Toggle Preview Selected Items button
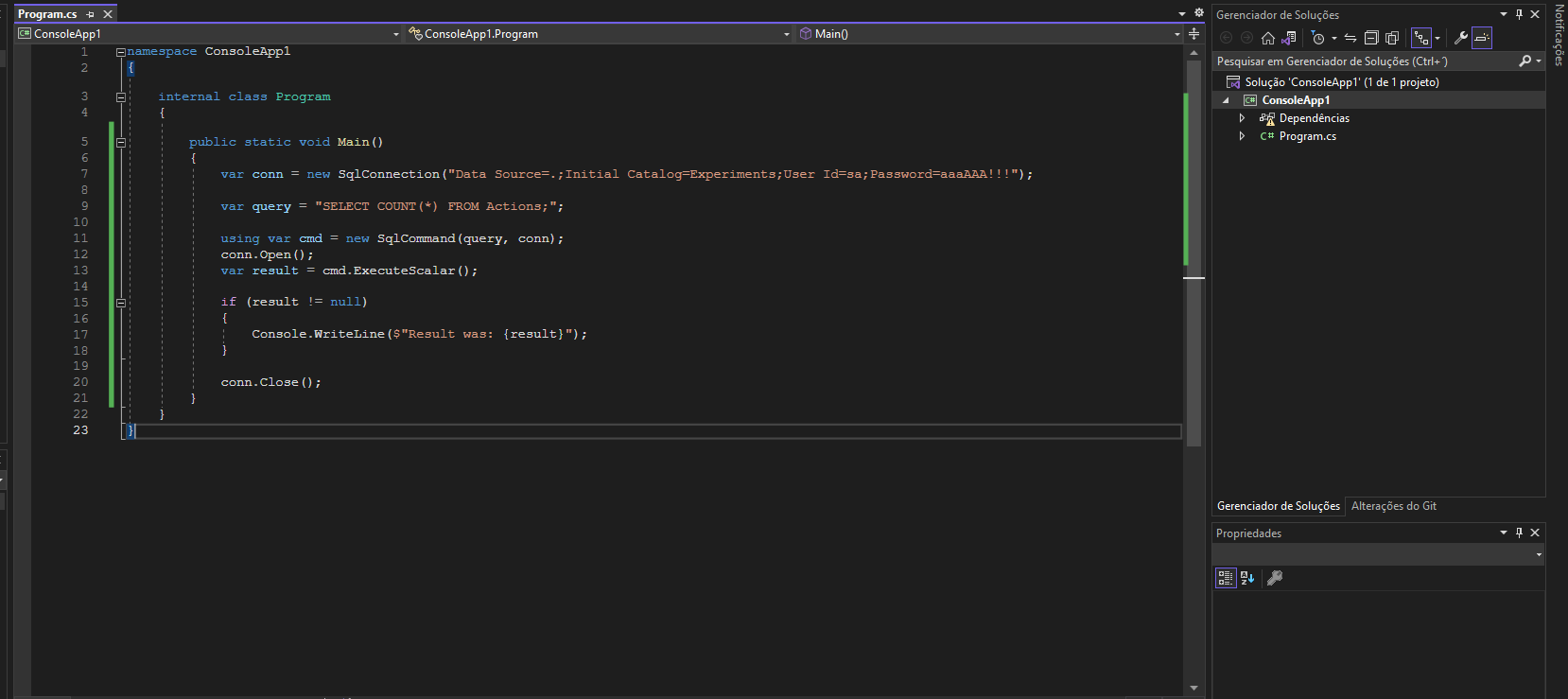 pyautogui.click(x=1482, y=38)
